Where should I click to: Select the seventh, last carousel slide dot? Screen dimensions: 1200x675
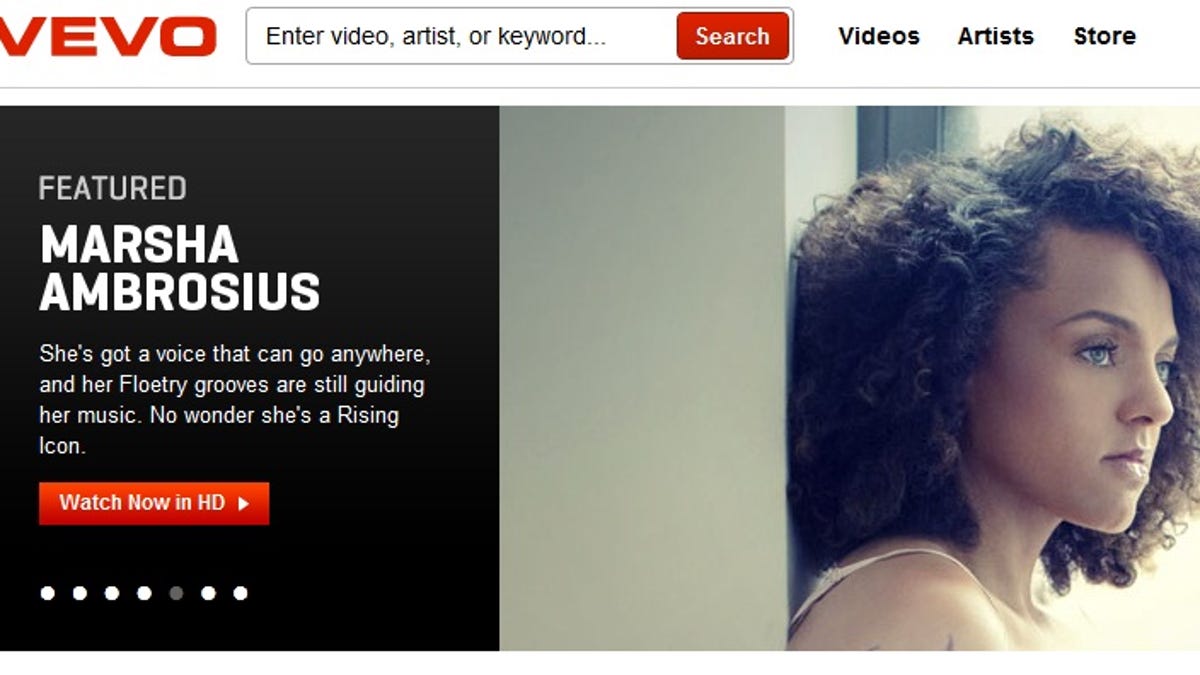pyautogui.click(x=240, y=593)
